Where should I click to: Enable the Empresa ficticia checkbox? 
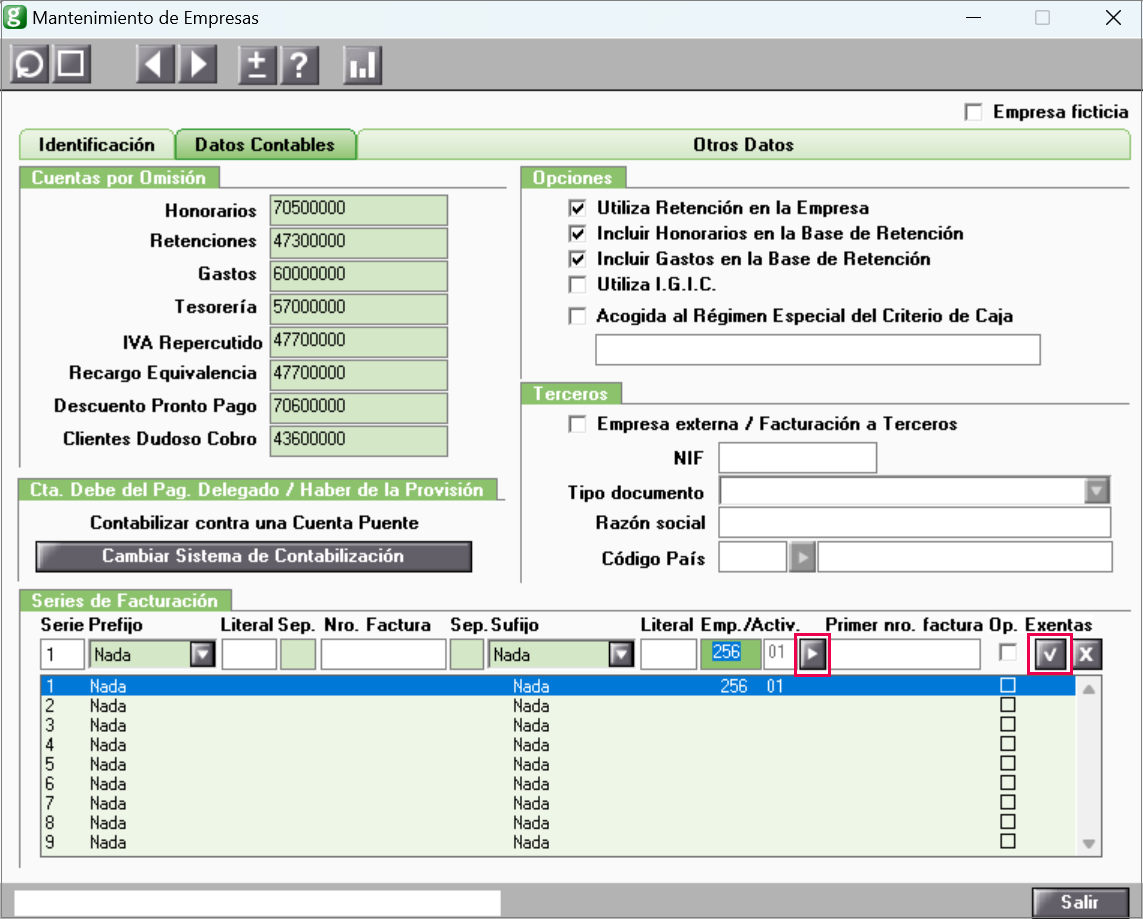click(973, 112)
